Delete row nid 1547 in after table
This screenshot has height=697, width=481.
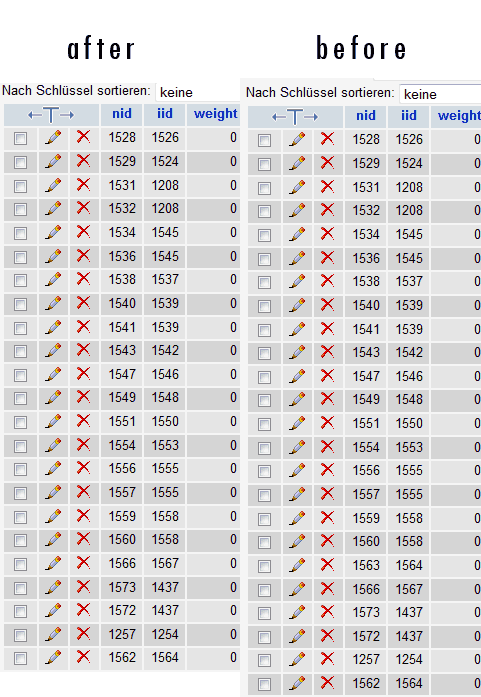tap(83, 374)
